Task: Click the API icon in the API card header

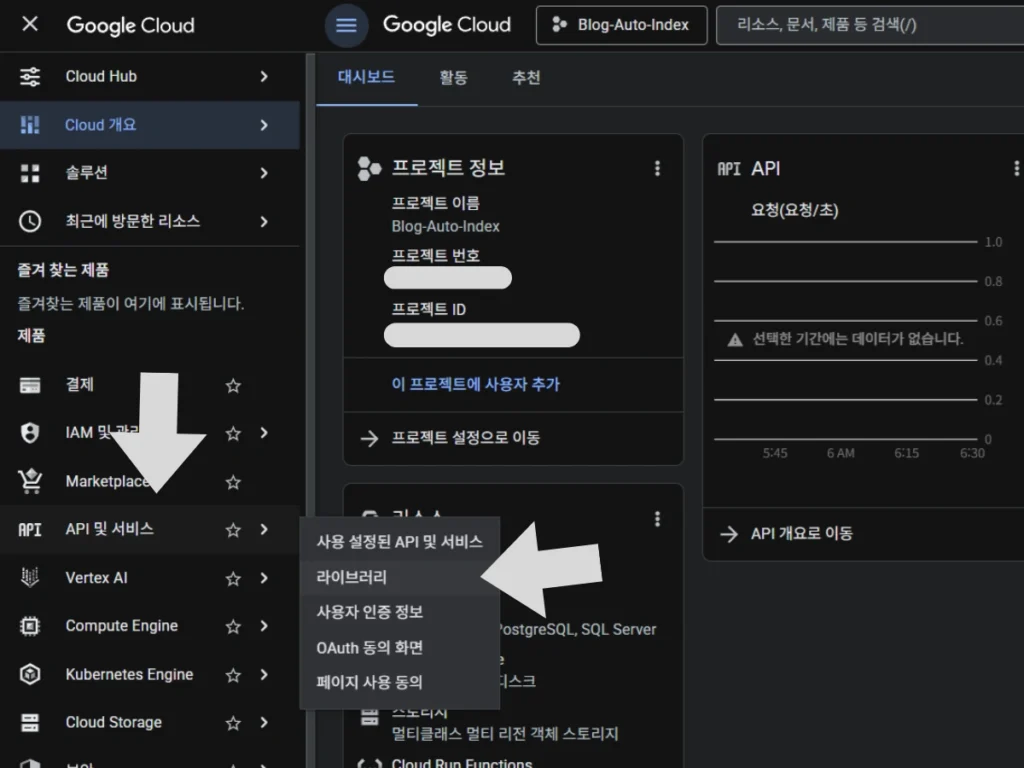Action: tap(729, 169)
